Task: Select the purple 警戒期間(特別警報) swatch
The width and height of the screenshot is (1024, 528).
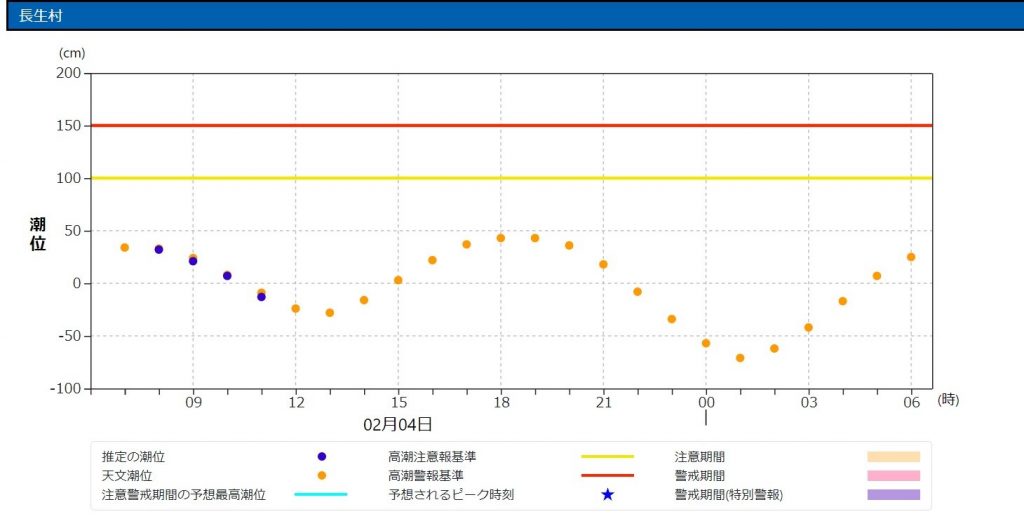Action: [x=893, y=494]
